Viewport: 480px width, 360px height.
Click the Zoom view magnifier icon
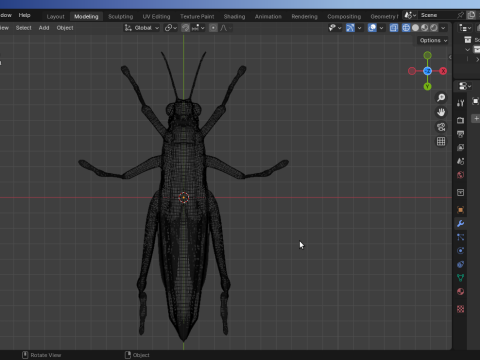point(441,97)
